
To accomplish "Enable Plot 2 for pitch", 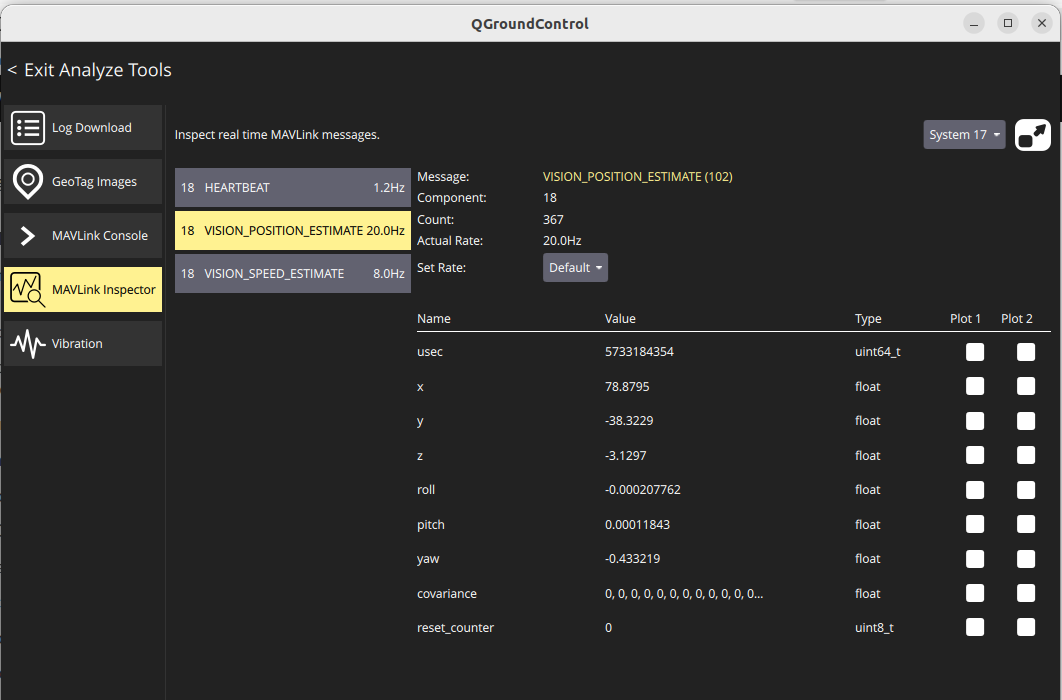I will pos(1025,524).
